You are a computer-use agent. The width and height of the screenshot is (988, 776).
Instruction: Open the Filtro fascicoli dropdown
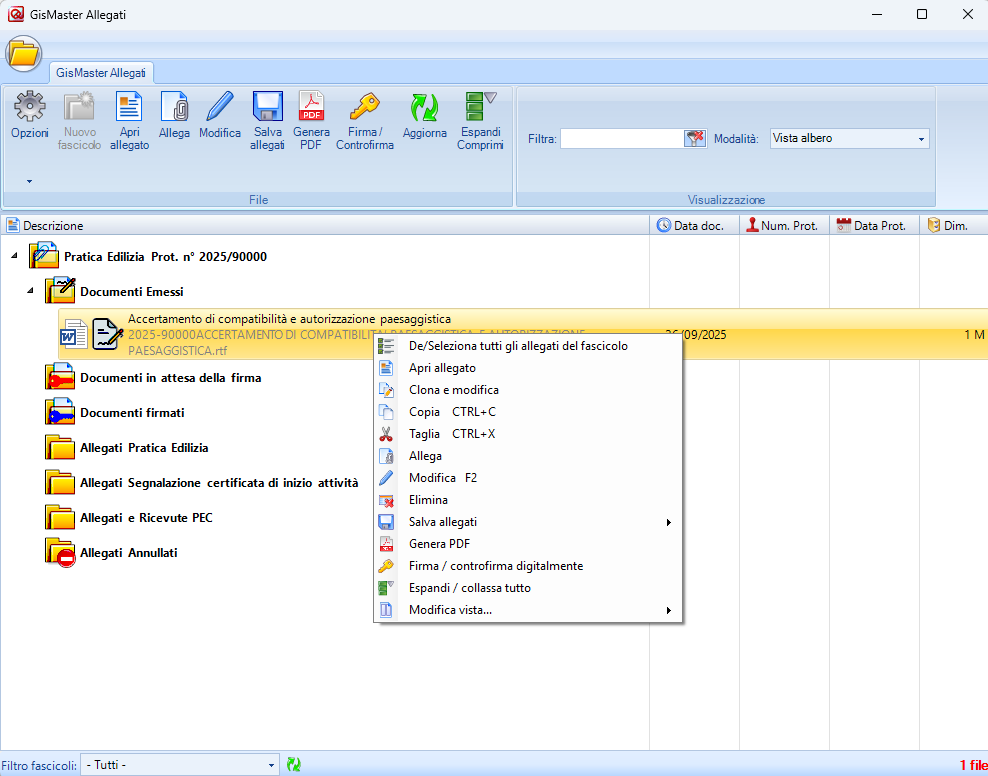pyautogui.click(x=180, y=765)
